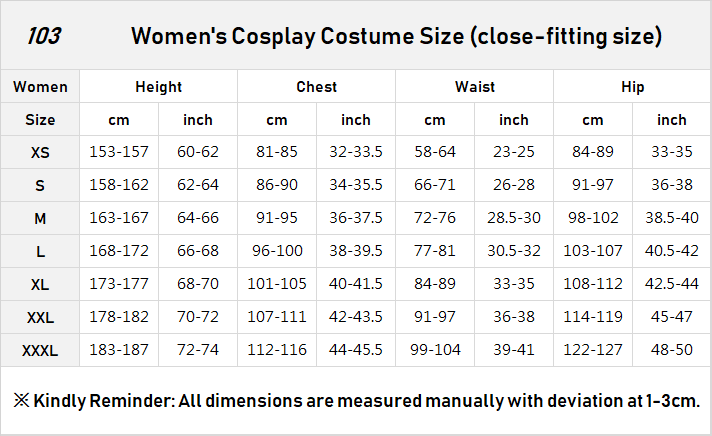Click the Women header cell
Screen dimensions: 712x436
[x=40, y=87]
